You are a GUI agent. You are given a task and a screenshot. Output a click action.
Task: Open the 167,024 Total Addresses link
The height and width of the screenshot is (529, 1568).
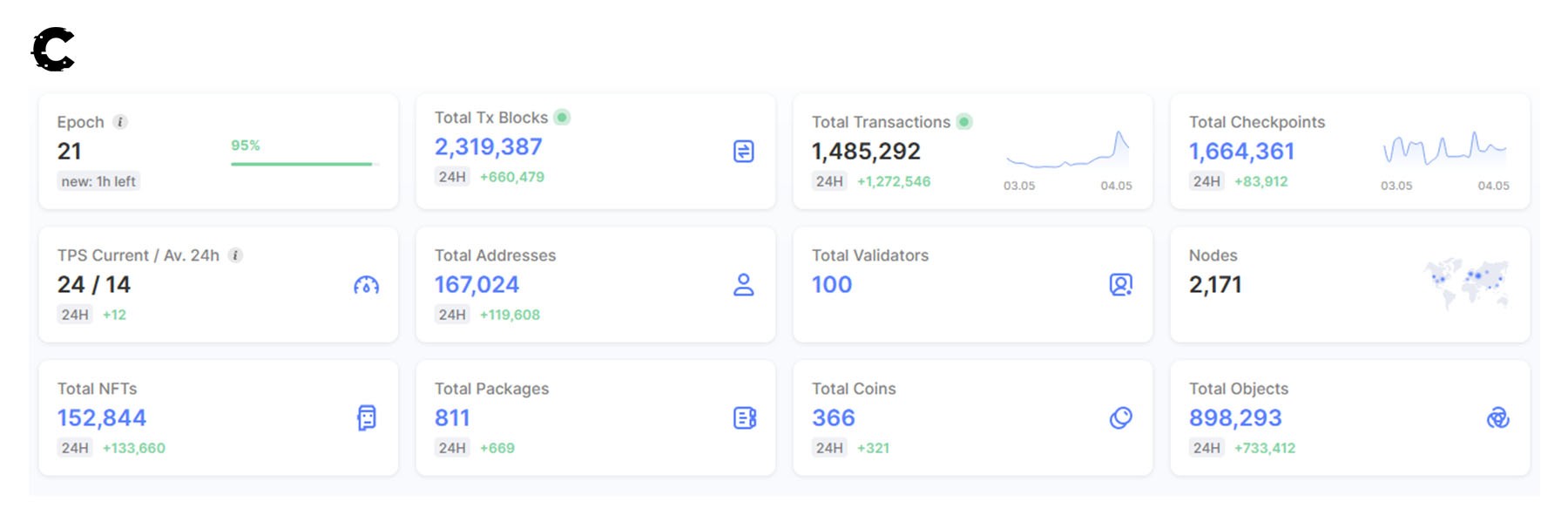(x=476, y=285)
